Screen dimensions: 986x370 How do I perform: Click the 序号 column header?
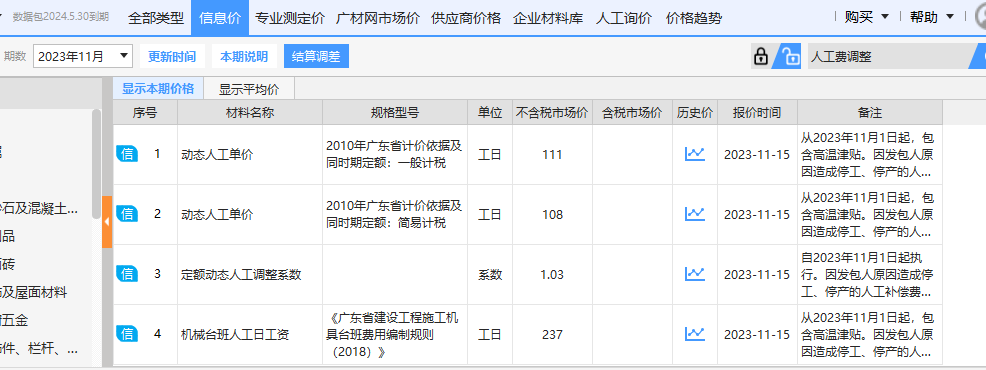coord(145,113)
